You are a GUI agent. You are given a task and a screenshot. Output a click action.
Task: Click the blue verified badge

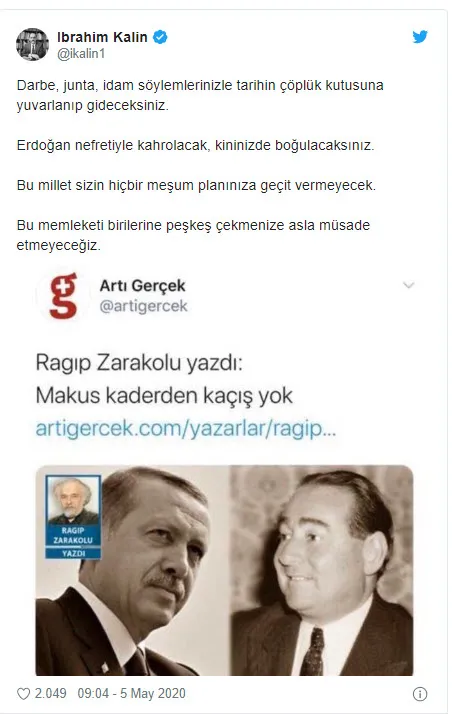tap(160, 37)
